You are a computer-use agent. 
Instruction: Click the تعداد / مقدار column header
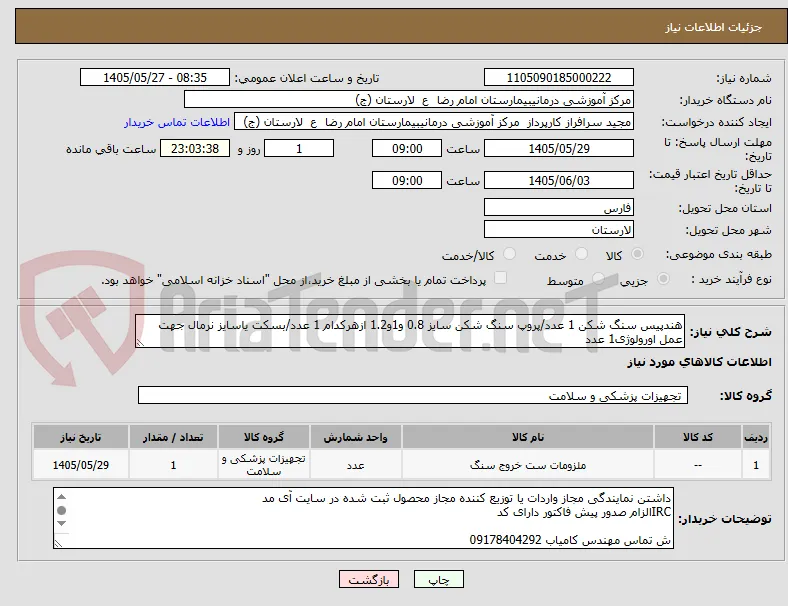[173, 437]
